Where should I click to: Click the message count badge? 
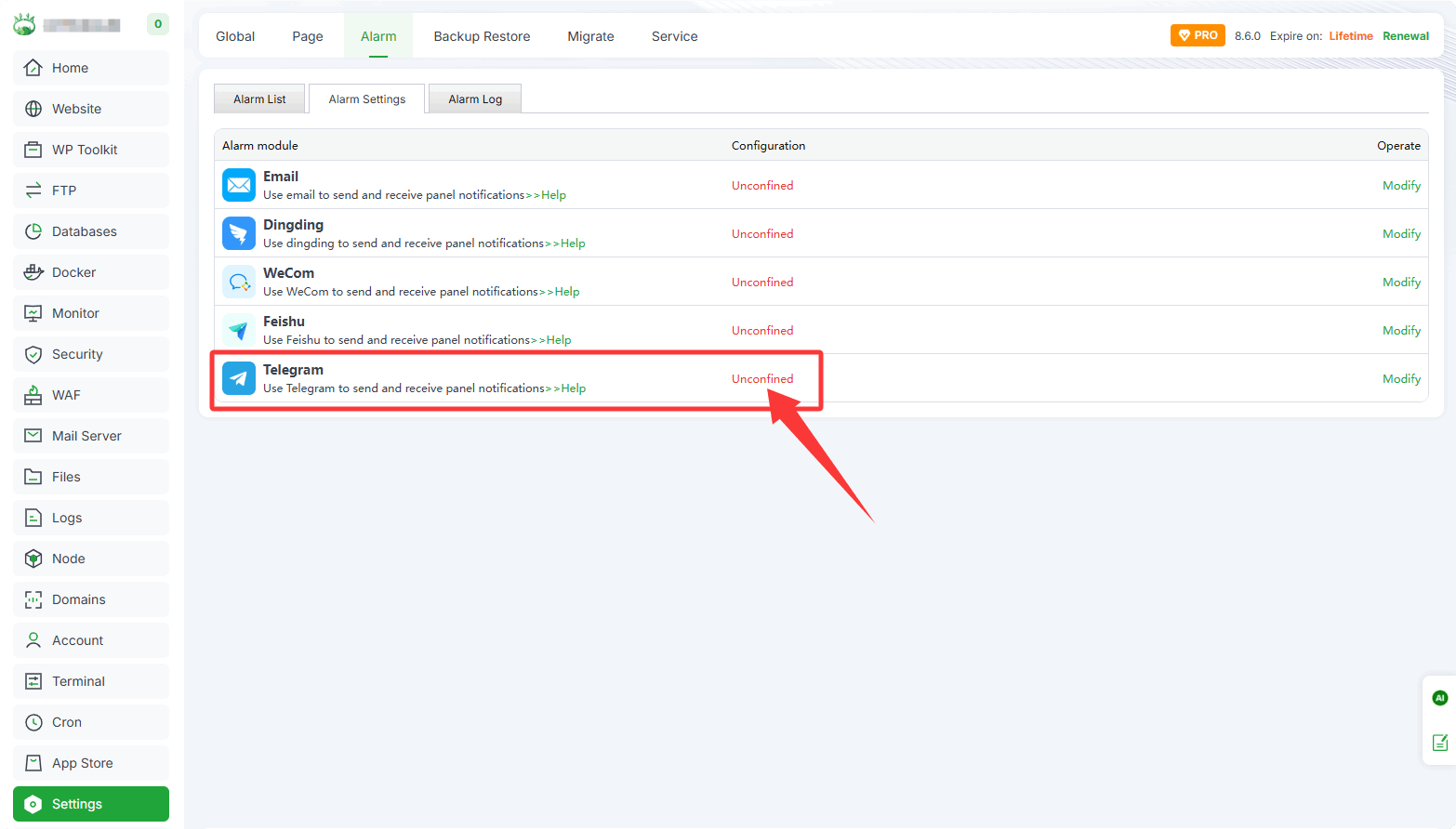pyautogui.click(x=158, y=24)
